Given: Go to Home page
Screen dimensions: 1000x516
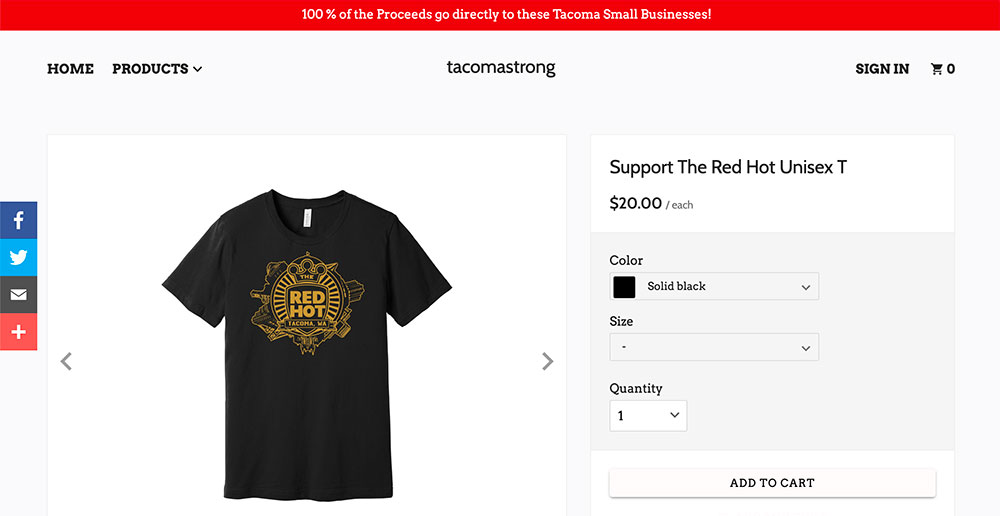Looking at the screenshot, I should click(70, 69).
